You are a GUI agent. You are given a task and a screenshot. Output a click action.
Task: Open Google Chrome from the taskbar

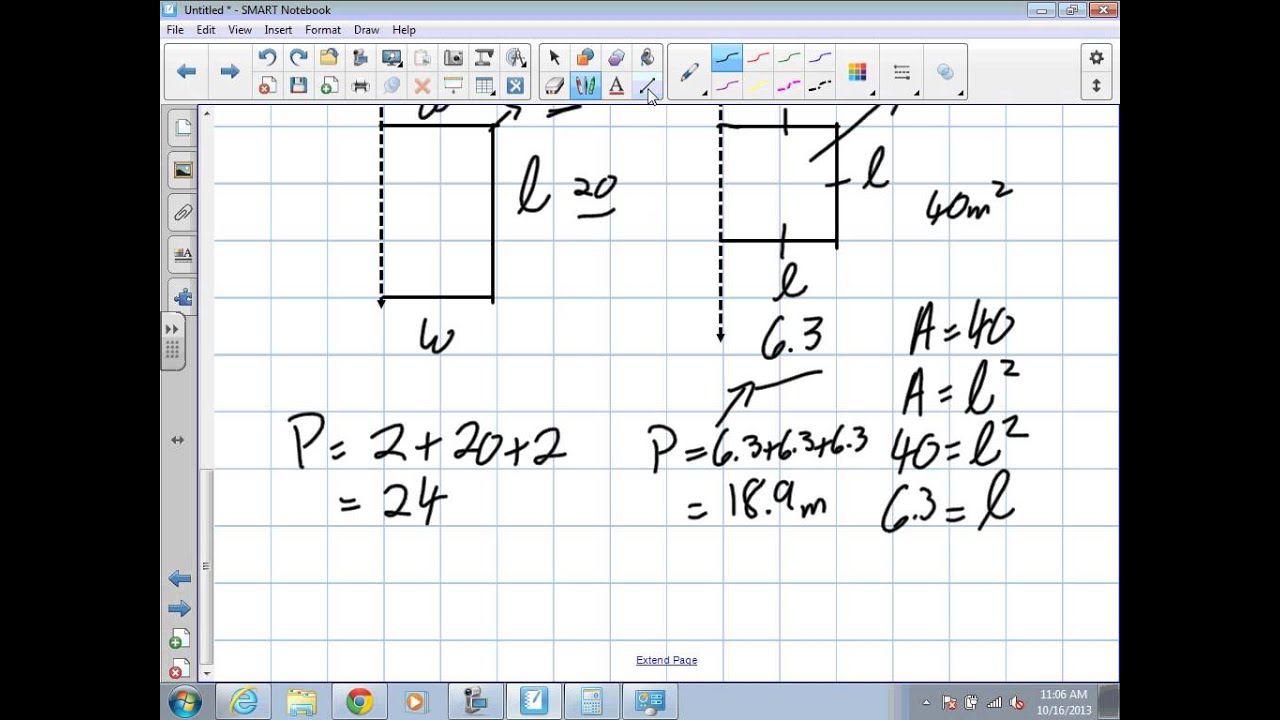coord(359,702)
